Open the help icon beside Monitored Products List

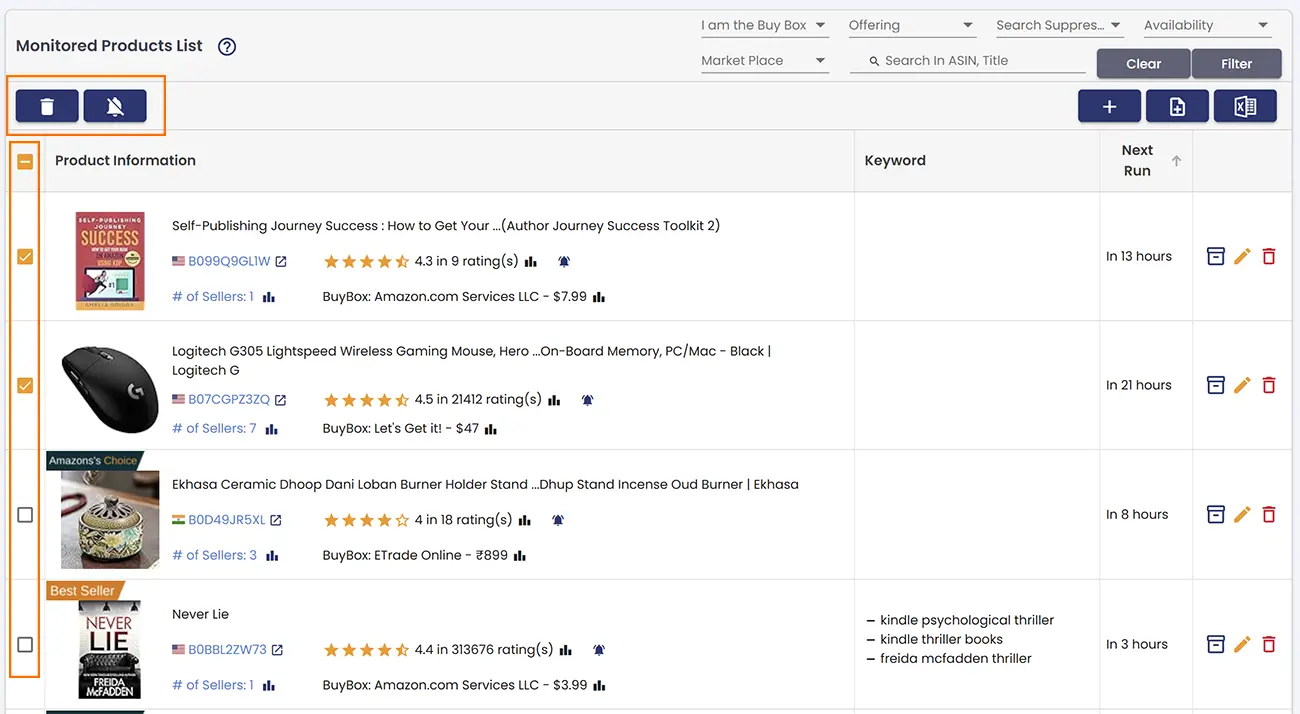(227, 46)
